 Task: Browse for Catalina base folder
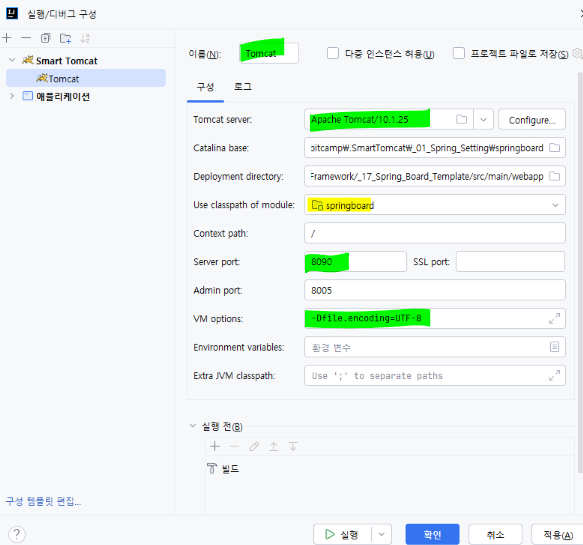point(554,148)
